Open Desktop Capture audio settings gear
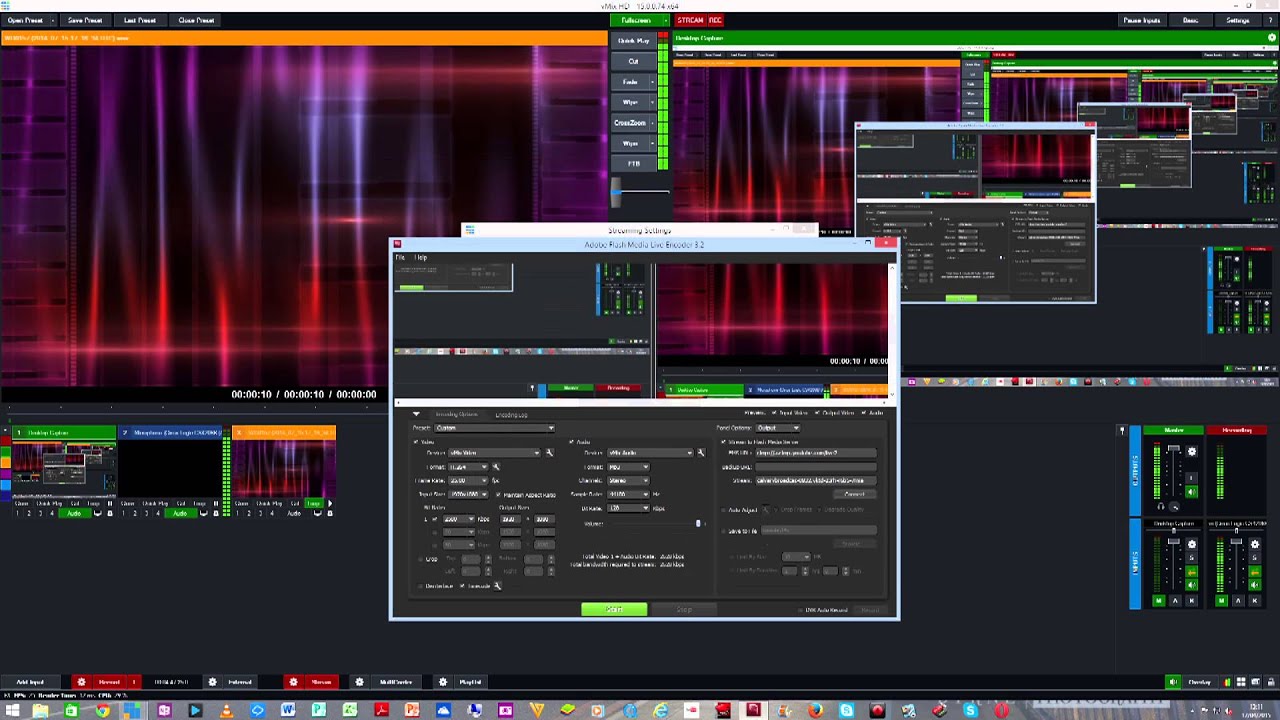The width and height of the screenshot is (1280, 720). point(1191,544)
